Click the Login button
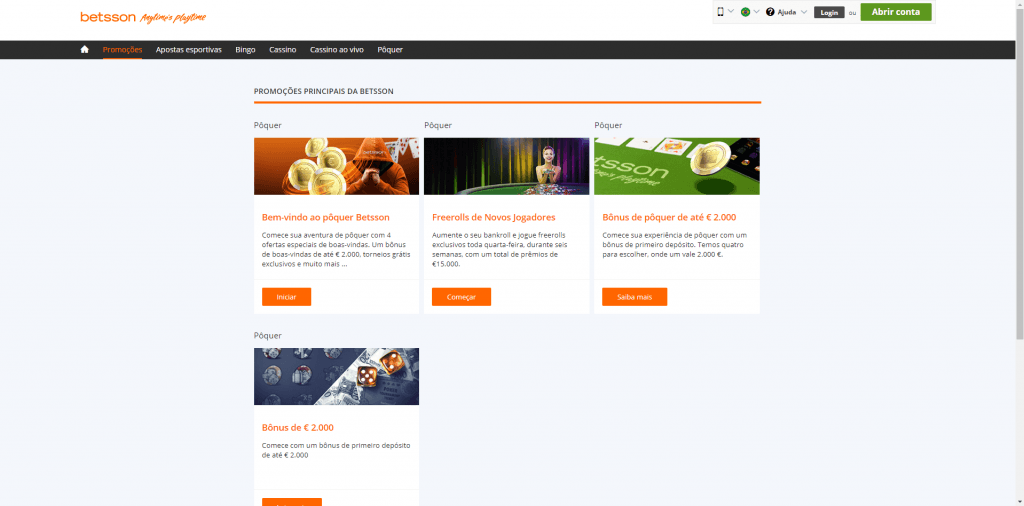 pyautogui.click(x=829, y=12)
